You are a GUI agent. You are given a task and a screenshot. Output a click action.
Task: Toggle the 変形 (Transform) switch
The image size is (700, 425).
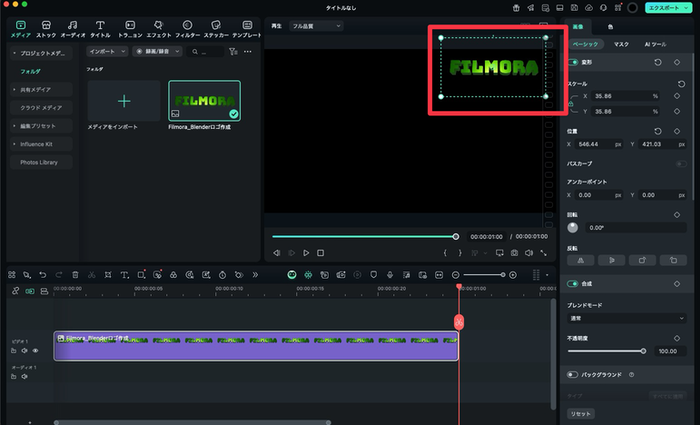(573, 62)
